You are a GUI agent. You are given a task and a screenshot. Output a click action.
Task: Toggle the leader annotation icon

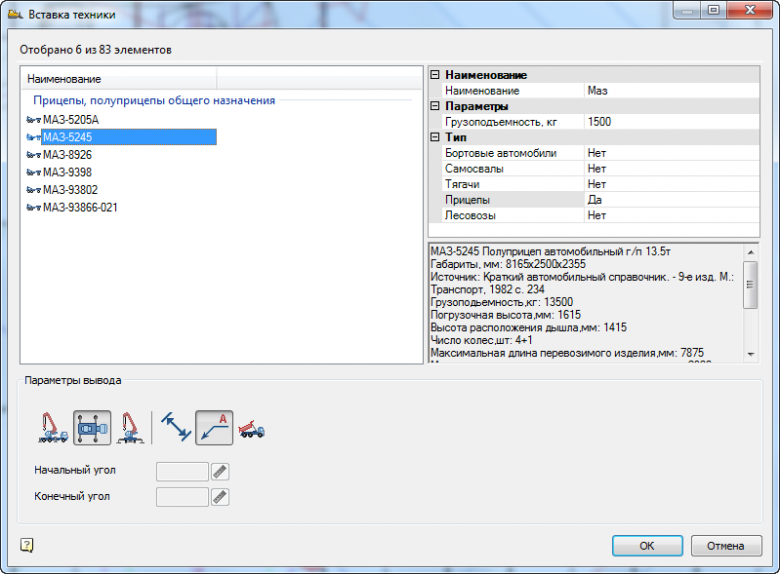(214, 428)
